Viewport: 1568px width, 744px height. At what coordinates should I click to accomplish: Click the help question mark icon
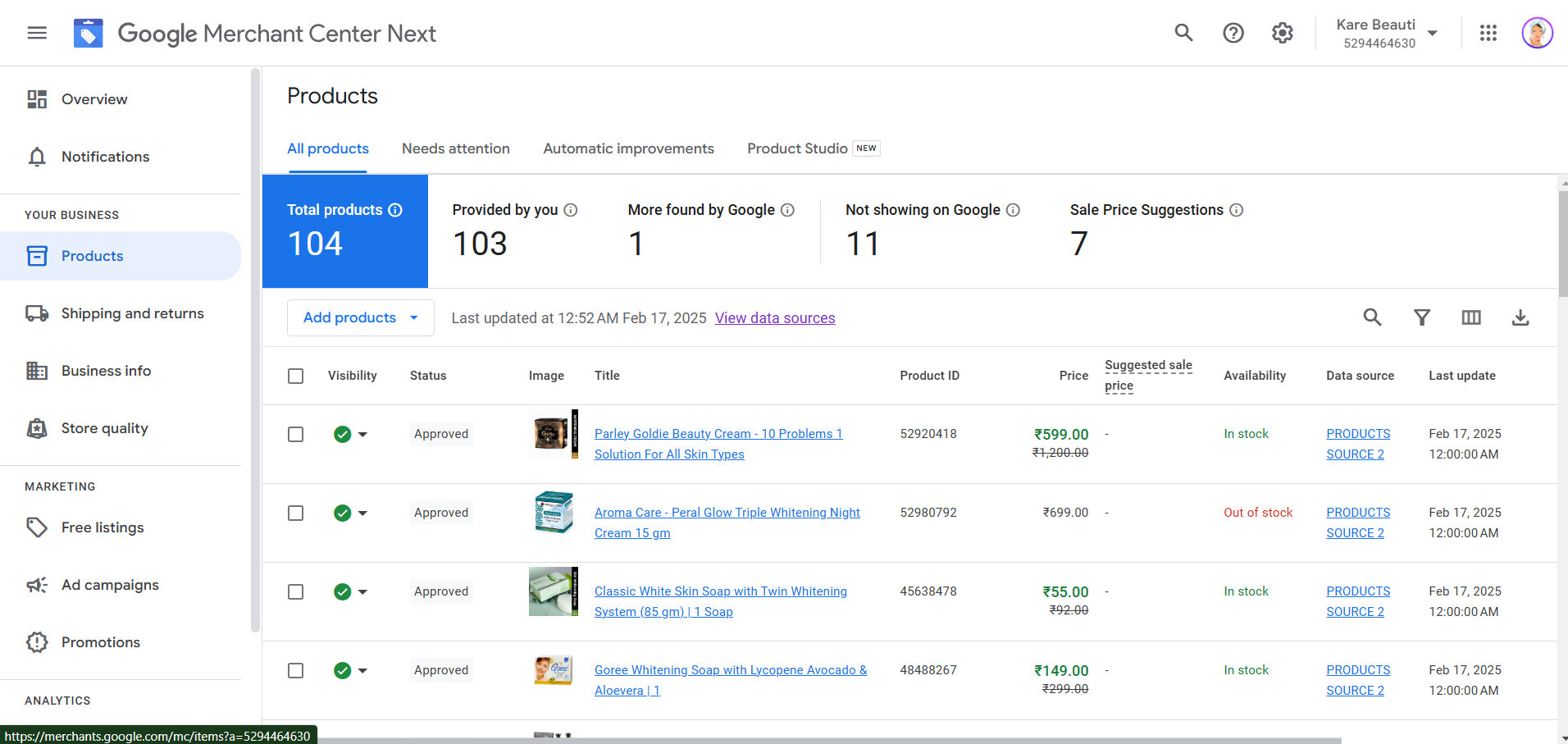pos(1233,33)
